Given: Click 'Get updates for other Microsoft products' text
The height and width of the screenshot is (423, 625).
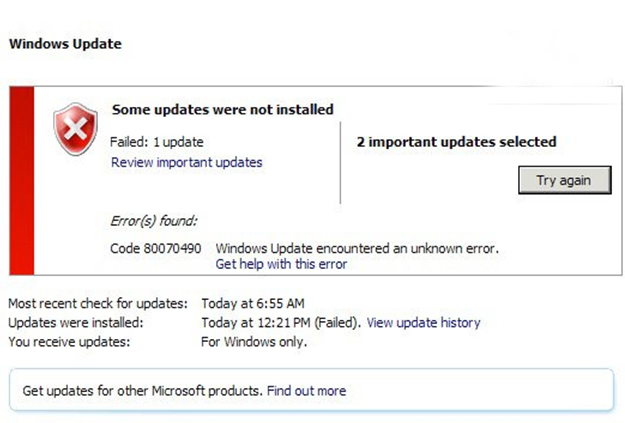Looking at the screenshot, I should coord(142,390).
